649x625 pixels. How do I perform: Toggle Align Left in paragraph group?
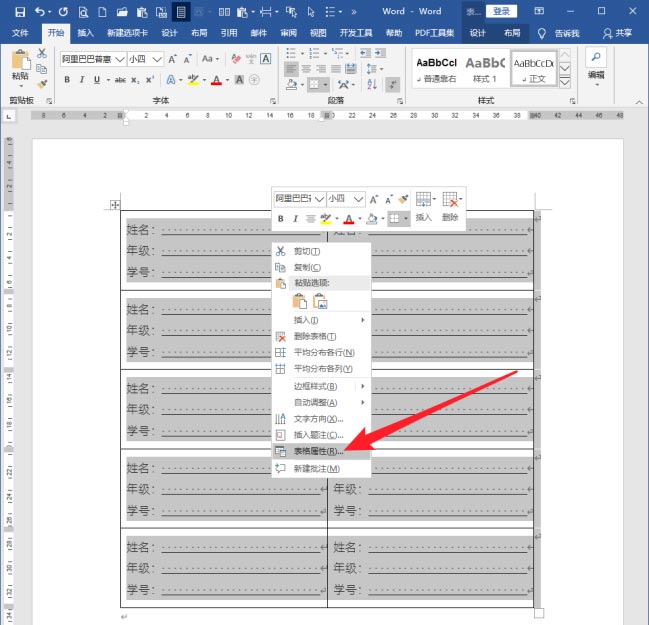click(x=291, y=69)
